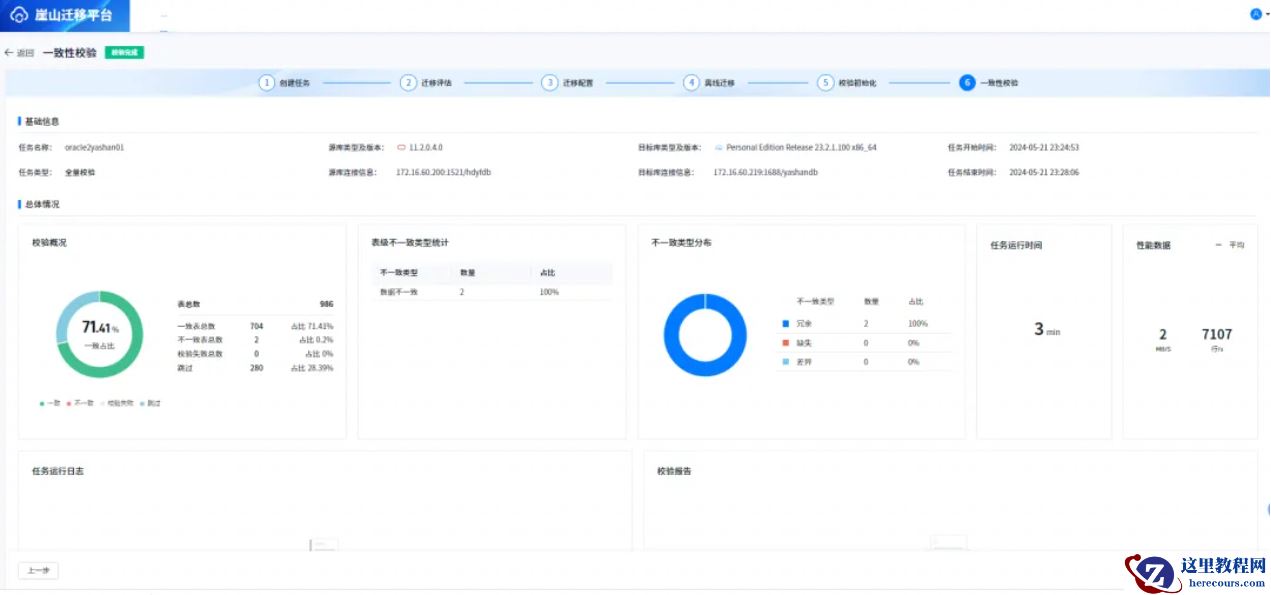1271x595 pixels.
Task: Click the back arrow icon
Action: [x=9, y=53]
